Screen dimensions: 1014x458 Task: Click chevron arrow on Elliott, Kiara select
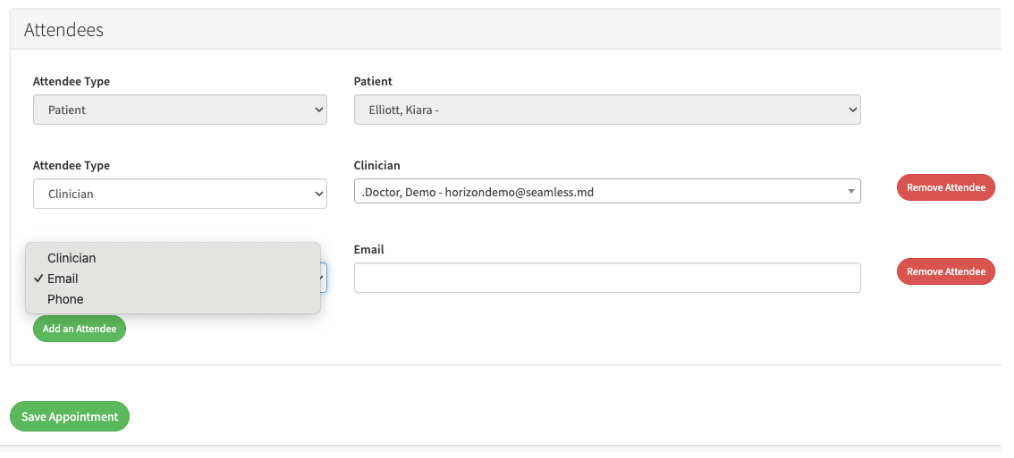[852, 110]
